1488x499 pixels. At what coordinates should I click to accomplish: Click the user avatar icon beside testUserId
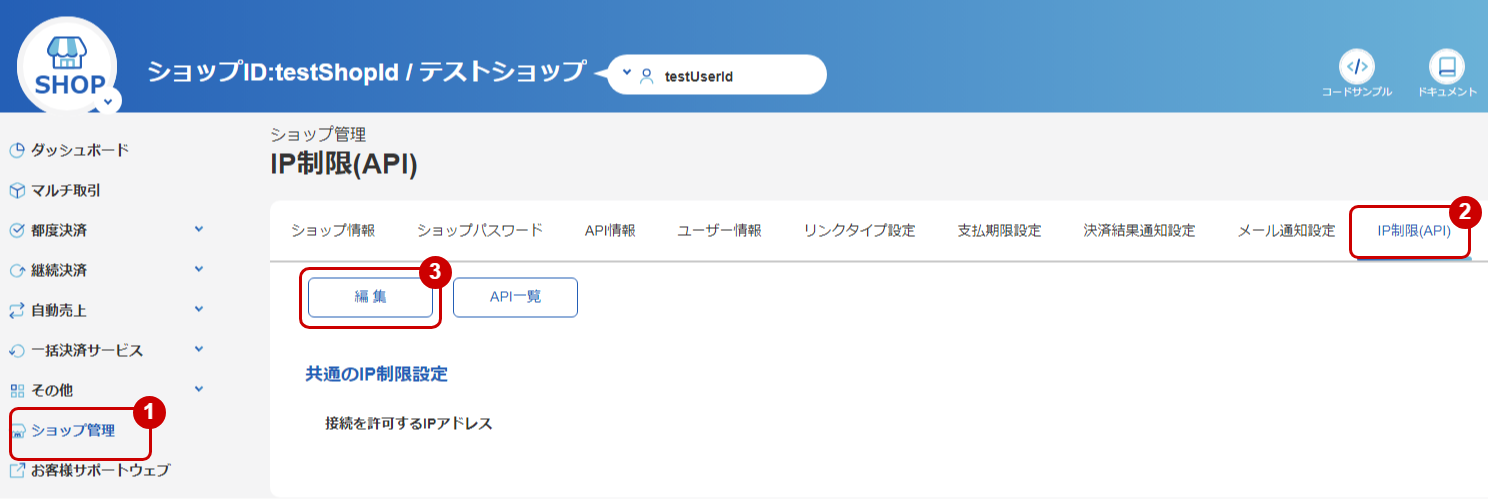[x=646, y=75]
